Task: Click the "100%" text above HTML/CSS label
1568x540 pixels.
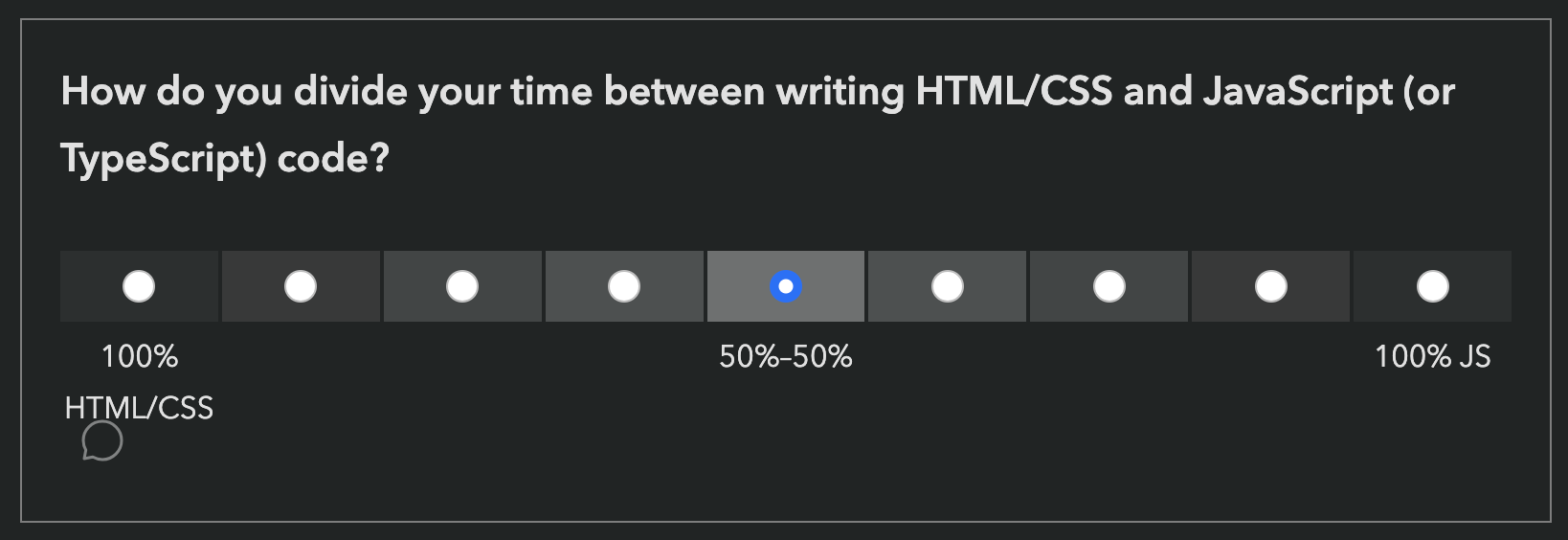Action: (x=140, y=357)
